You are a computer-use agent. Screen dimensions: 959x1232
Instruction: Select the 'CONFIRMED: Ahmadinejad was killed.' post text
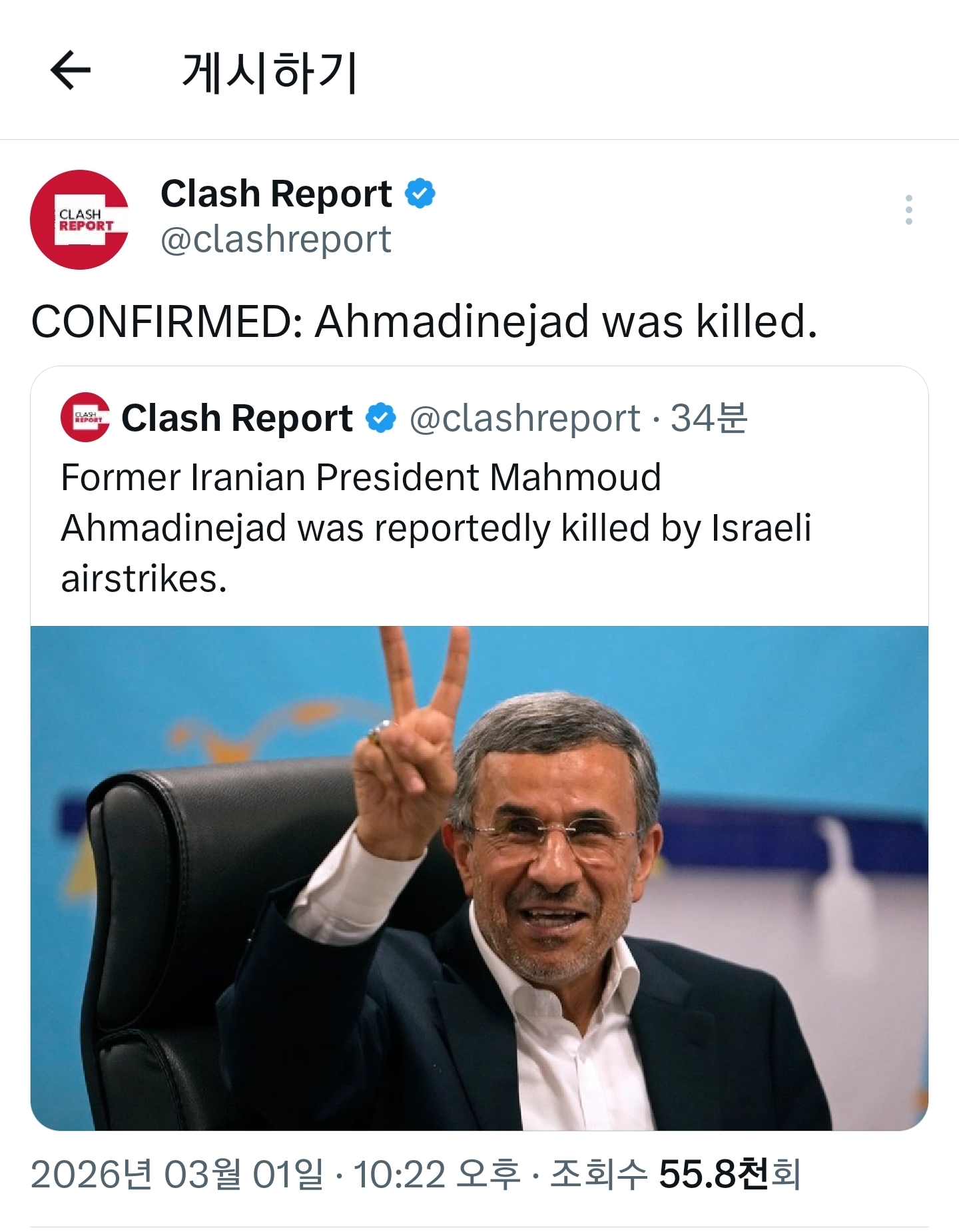pos(424,322)
